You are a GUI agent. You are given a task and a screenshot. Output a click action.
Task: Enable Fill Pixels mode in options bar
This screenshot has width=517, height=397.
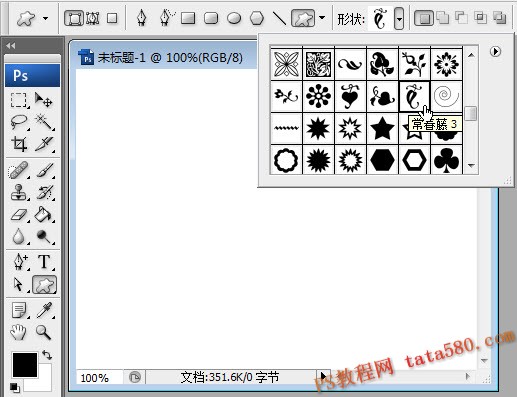tap(112, 18)
